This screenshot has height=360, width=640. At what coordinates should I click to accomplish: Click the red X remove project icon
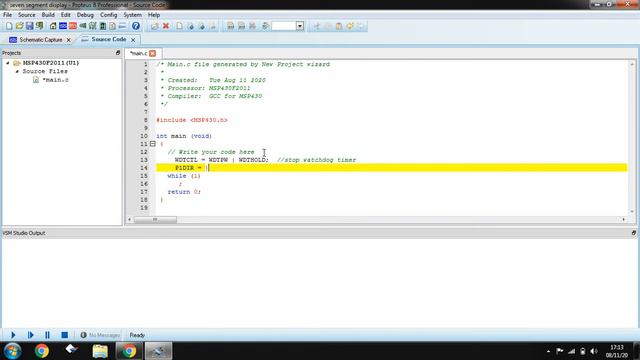(166, 26)
